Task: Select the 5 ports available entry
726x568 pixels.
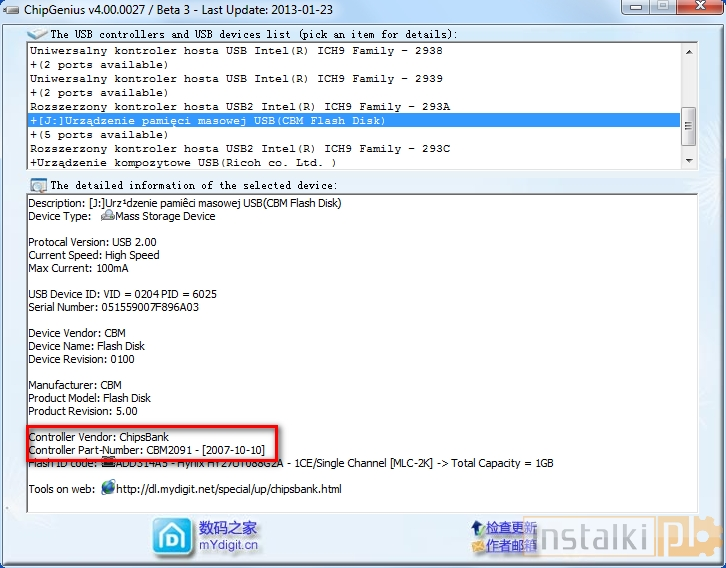Action: coord(99,135)
